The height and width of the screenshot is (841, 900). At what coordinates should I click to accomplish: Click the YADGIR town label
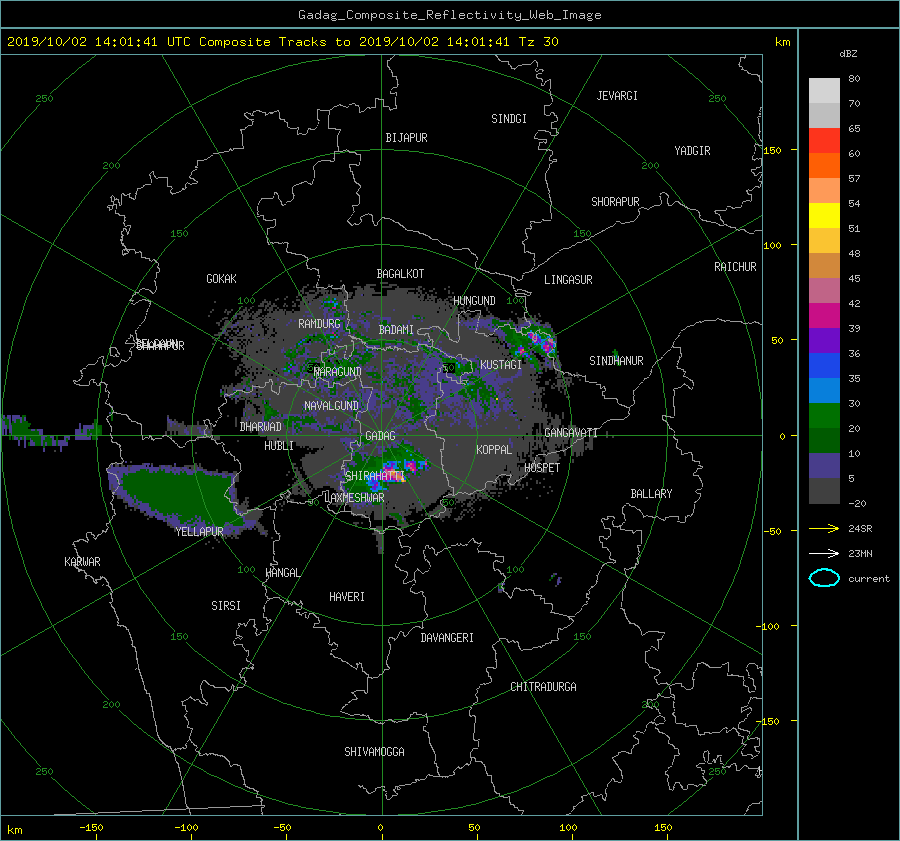point(692,151)
